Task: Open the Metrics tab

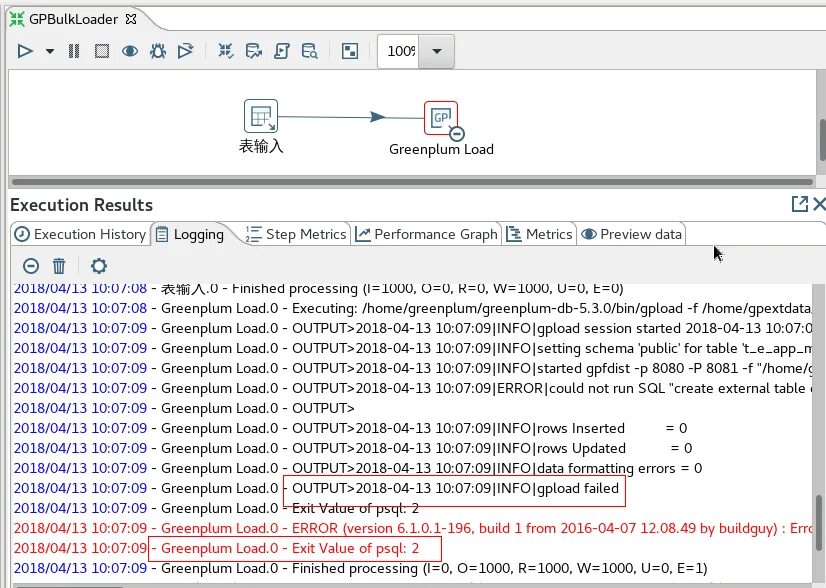Action: pos(539,234)
